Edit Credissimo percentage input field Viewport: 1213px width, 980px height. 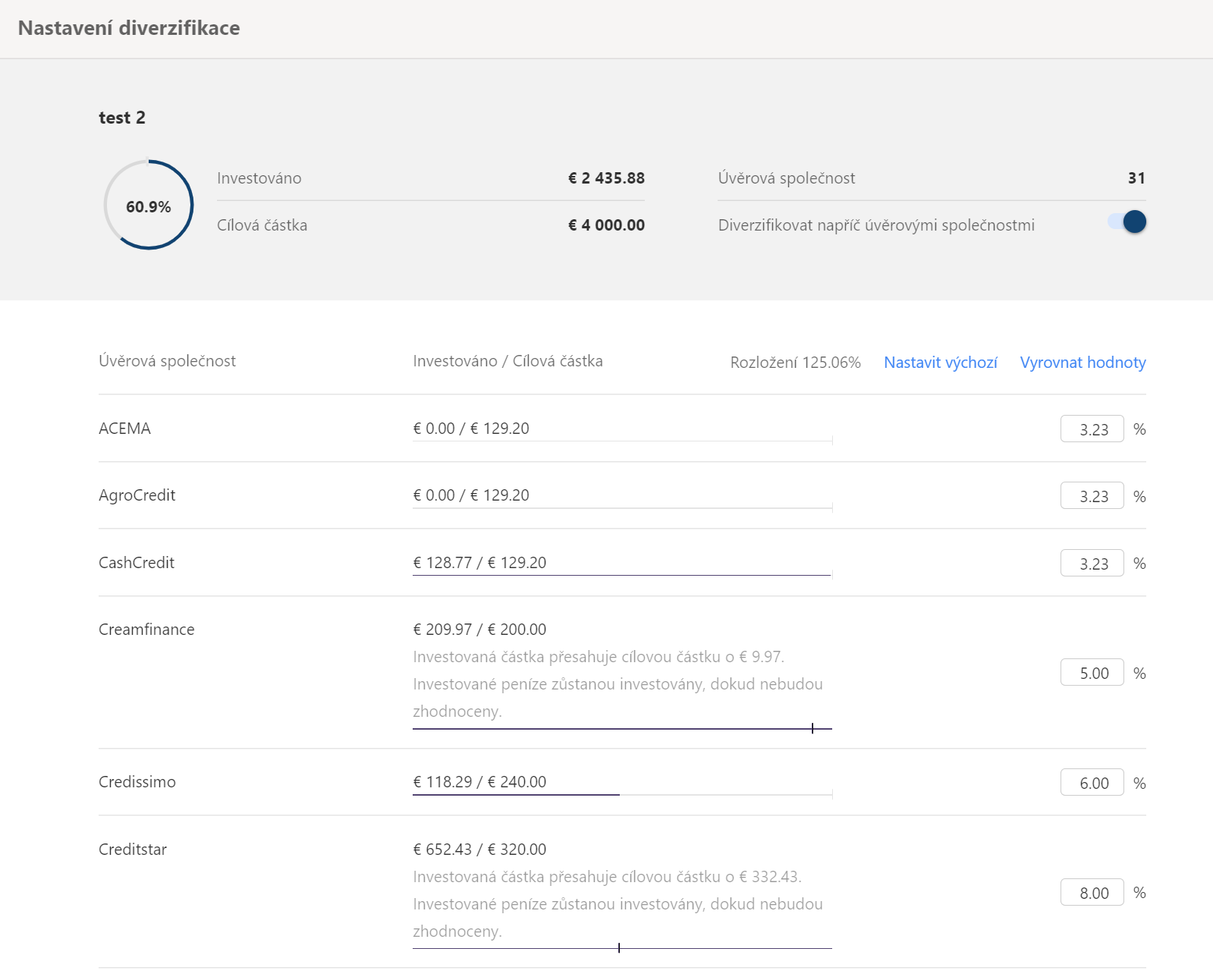pyautogui.click(x=1092, y=783)
